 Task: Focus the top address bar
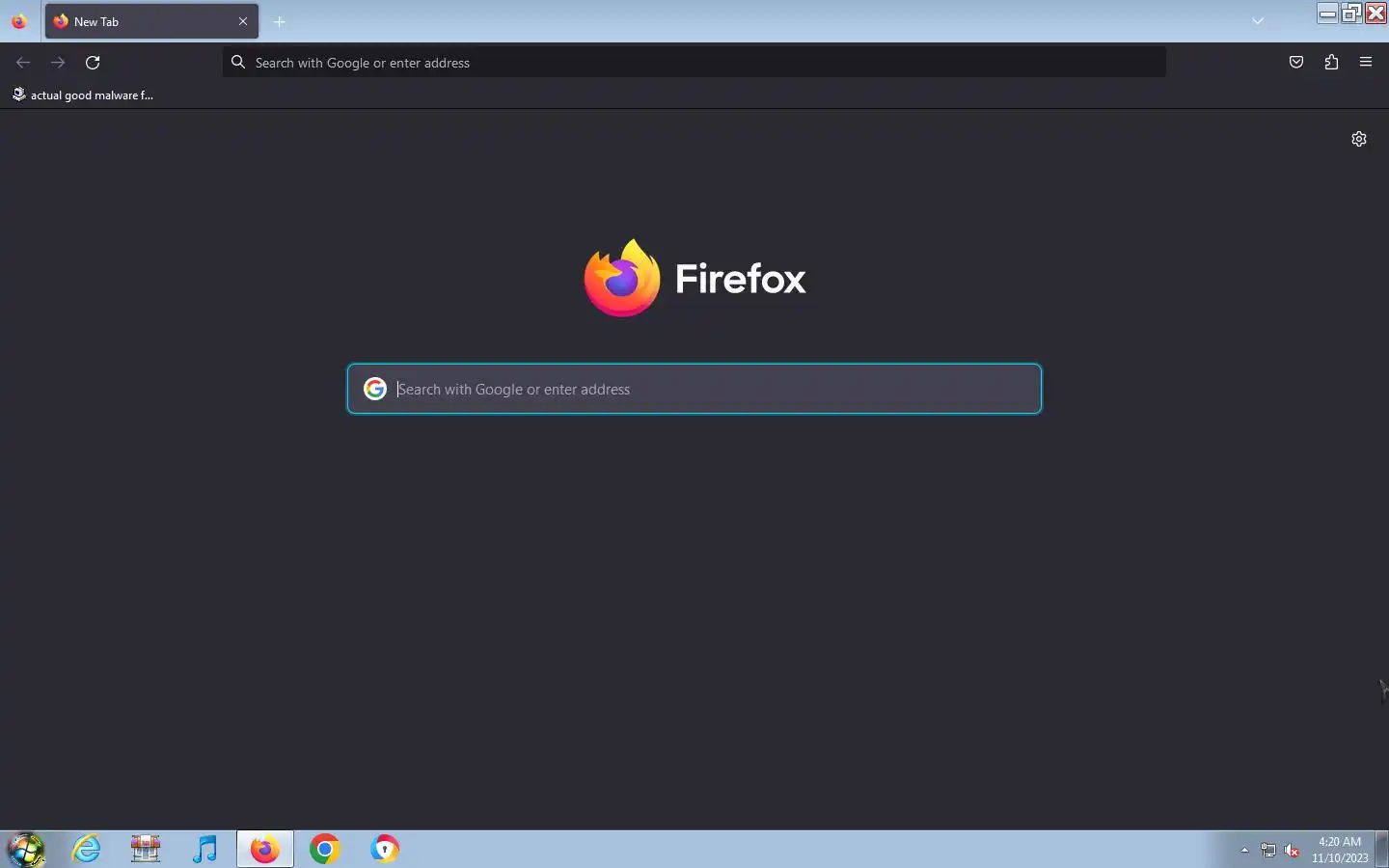click(694, 63)
